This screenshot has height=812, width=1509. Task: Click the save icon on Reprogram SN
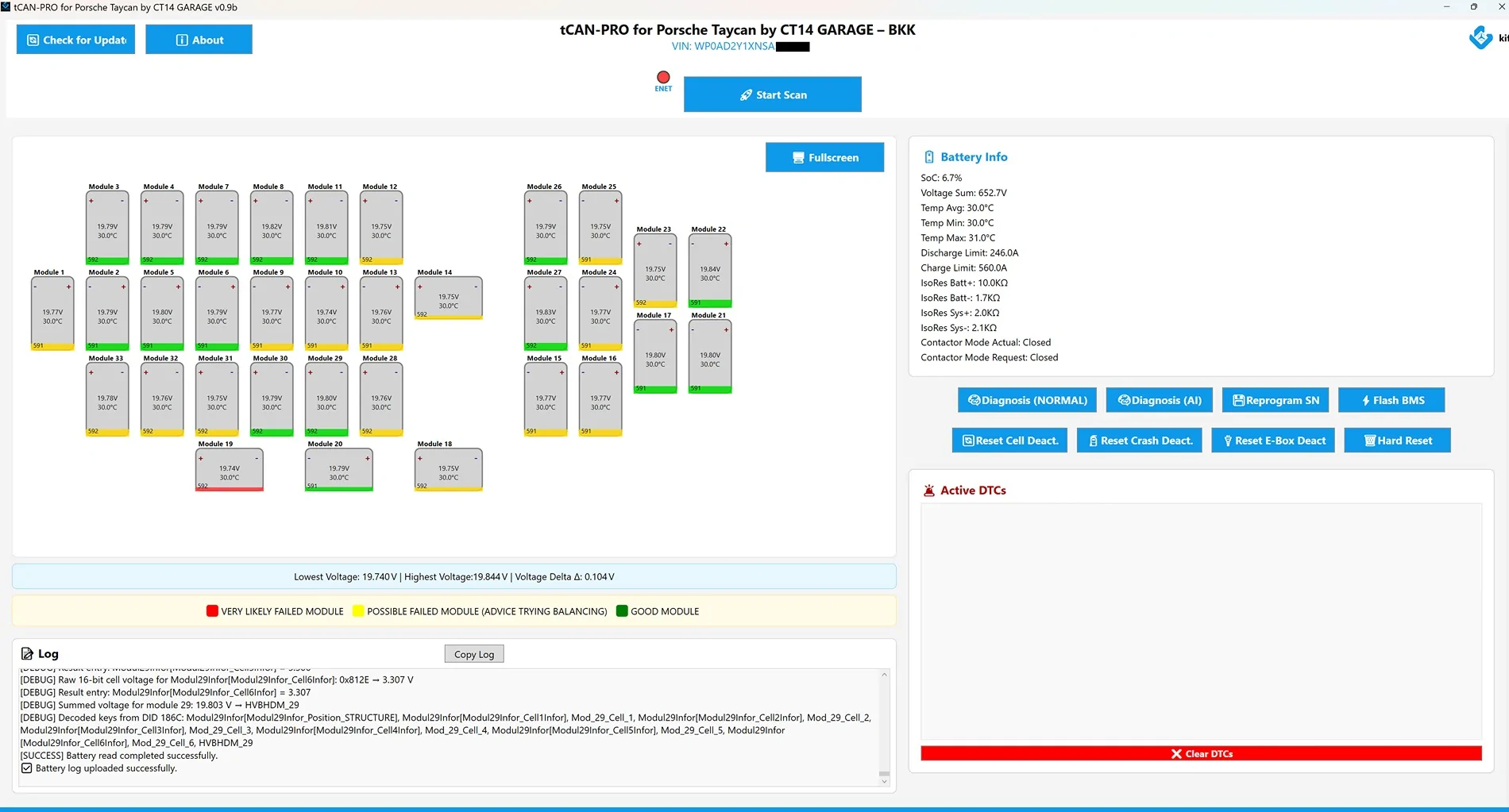click(x=1237, y=400)
